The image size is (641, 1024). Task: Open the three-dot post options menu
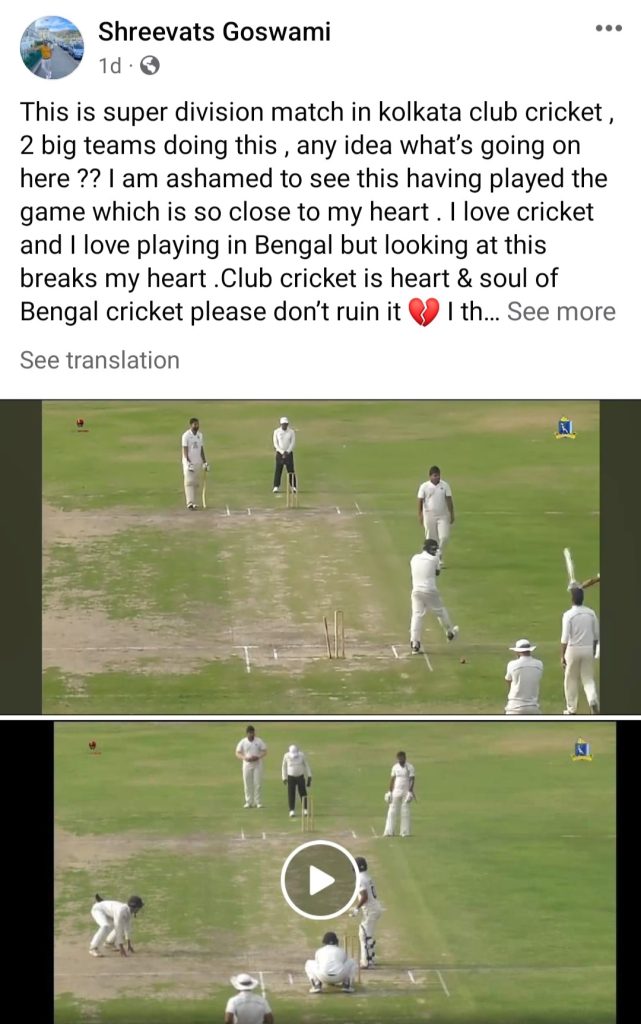click(x=608, y=28)
